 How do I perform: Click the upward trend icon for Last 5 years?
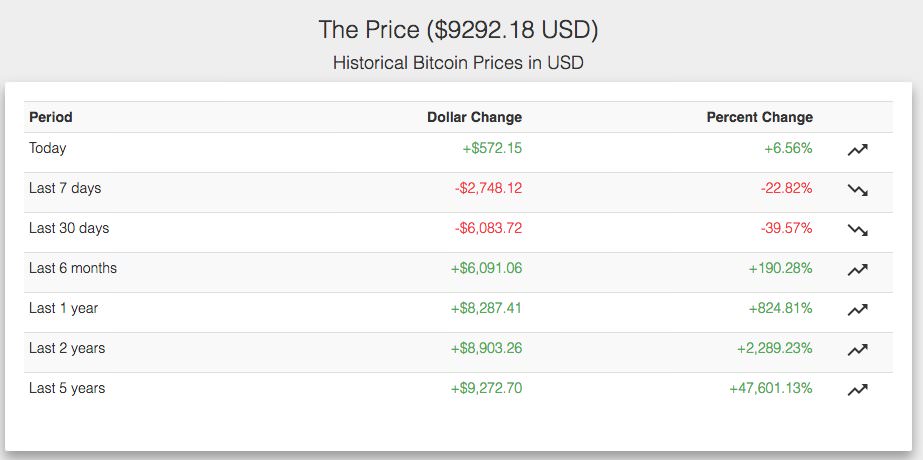[858, 389]
